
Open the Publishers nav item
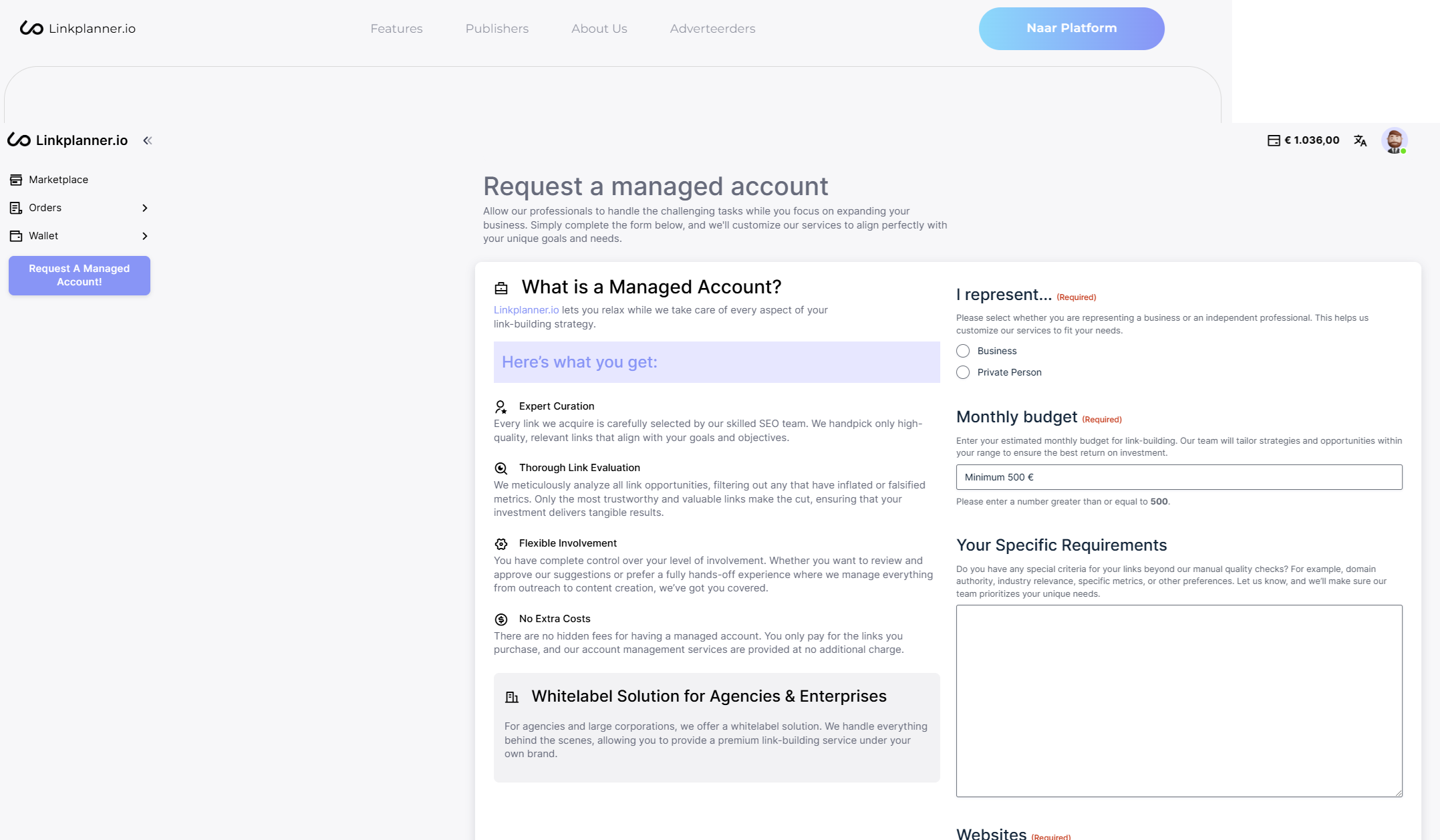tap(497, 29)
